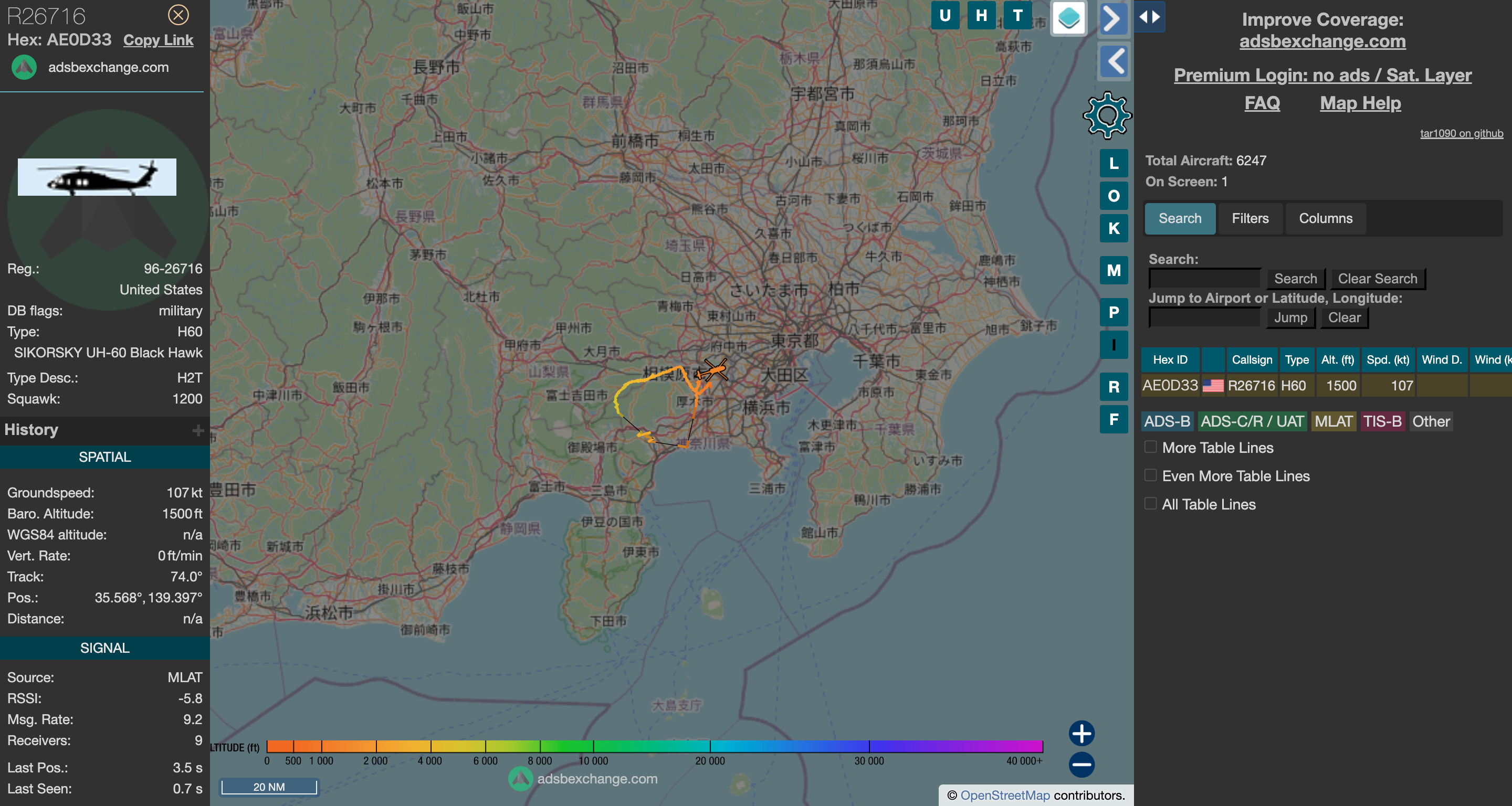This screenshot has height=806, width=1512.
Task: Enable Even More Table Lines checkbox
Action: [x=1150, y=475]
